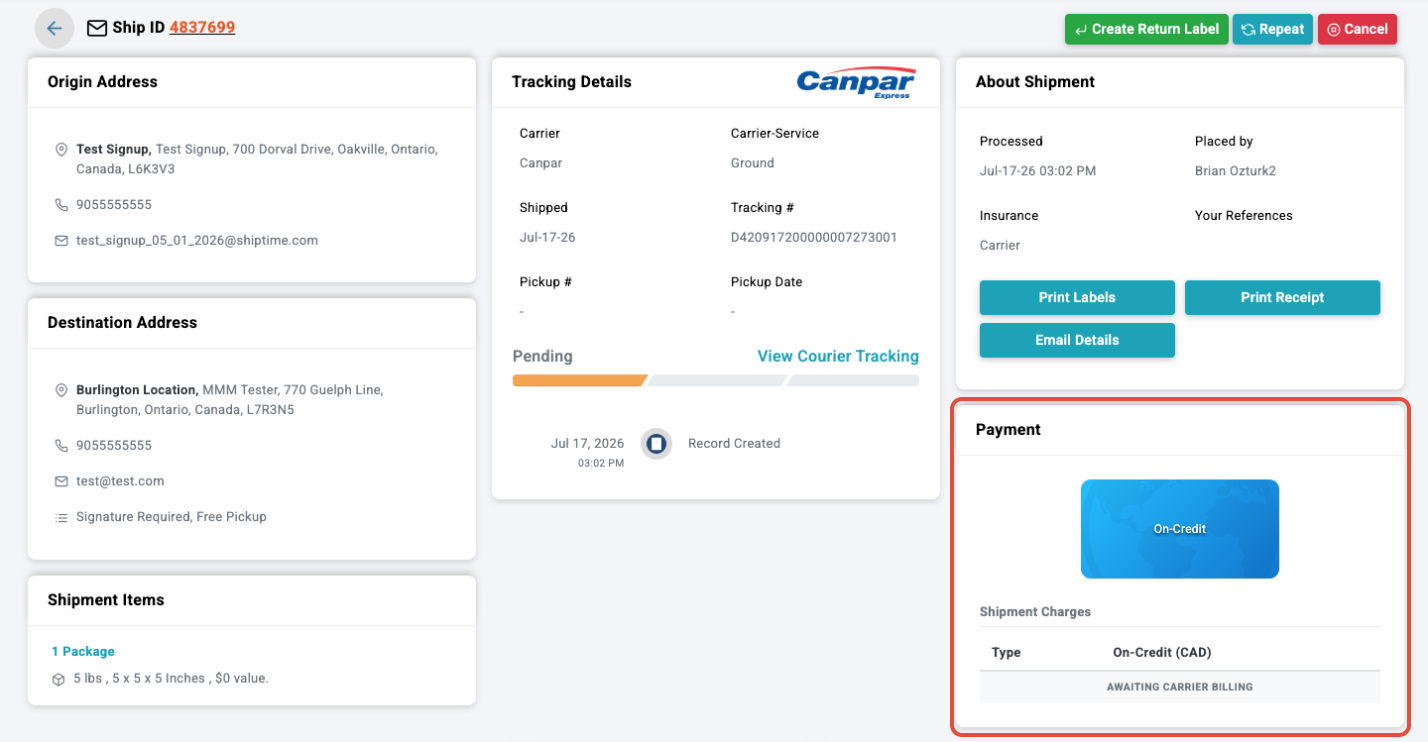Click origin email envelope icon

coord(61,241)
